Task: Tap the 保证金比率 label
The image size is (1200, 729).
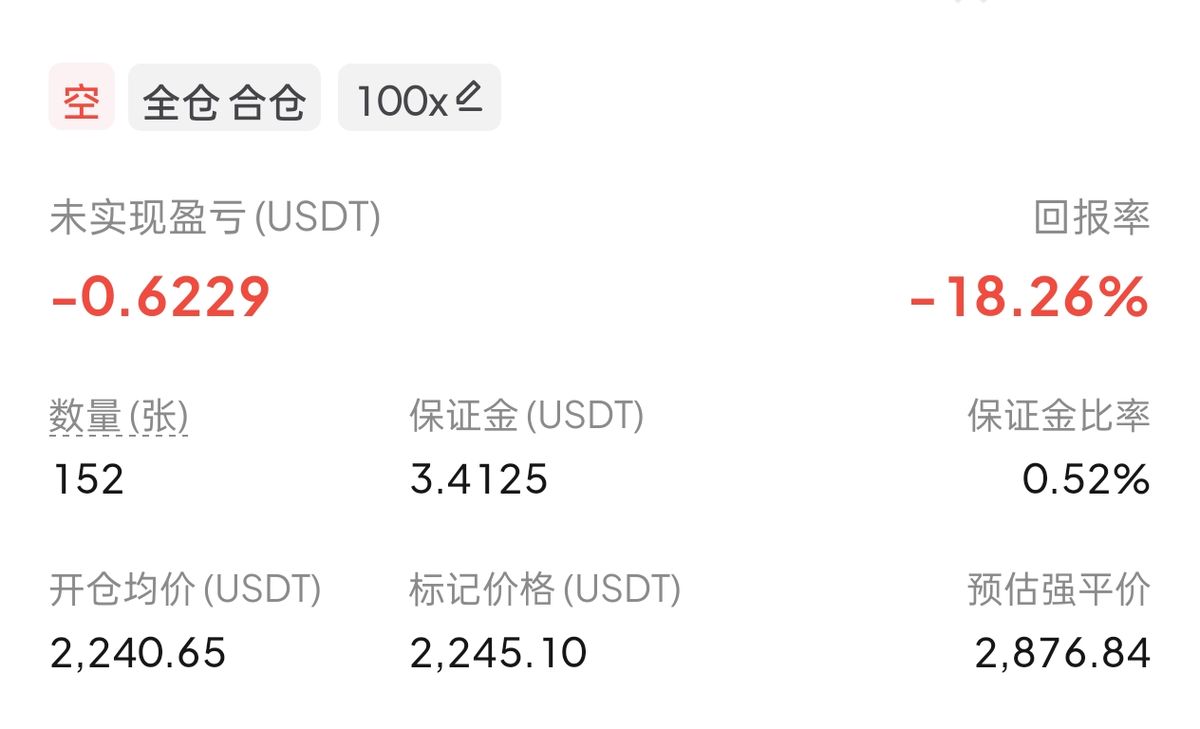Action: point(1058,416)
